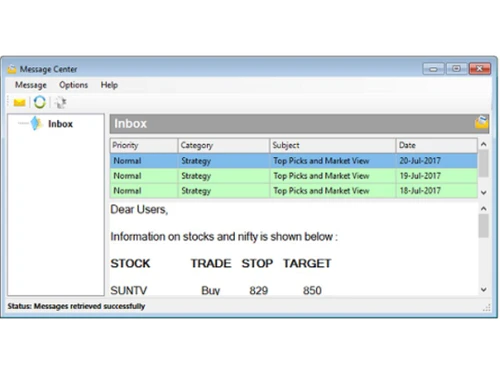Click message list scrollbar down arrow
The height and width of the screenshot is (375, 500).
pyautogui.click(x=484, y=193)
